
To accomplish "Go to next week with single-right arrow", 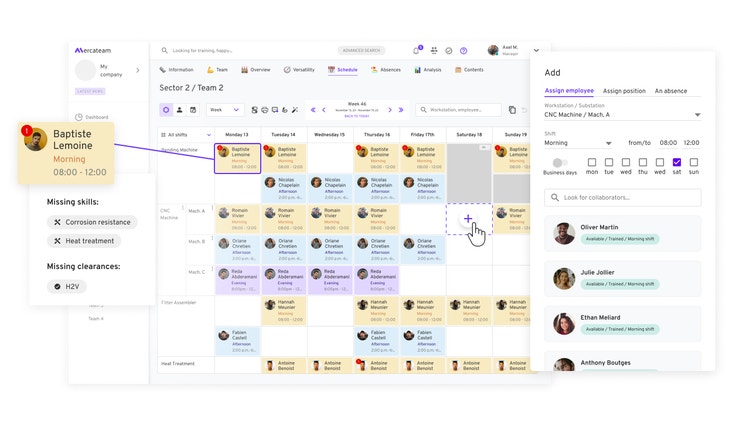I will tap(390, 110).
